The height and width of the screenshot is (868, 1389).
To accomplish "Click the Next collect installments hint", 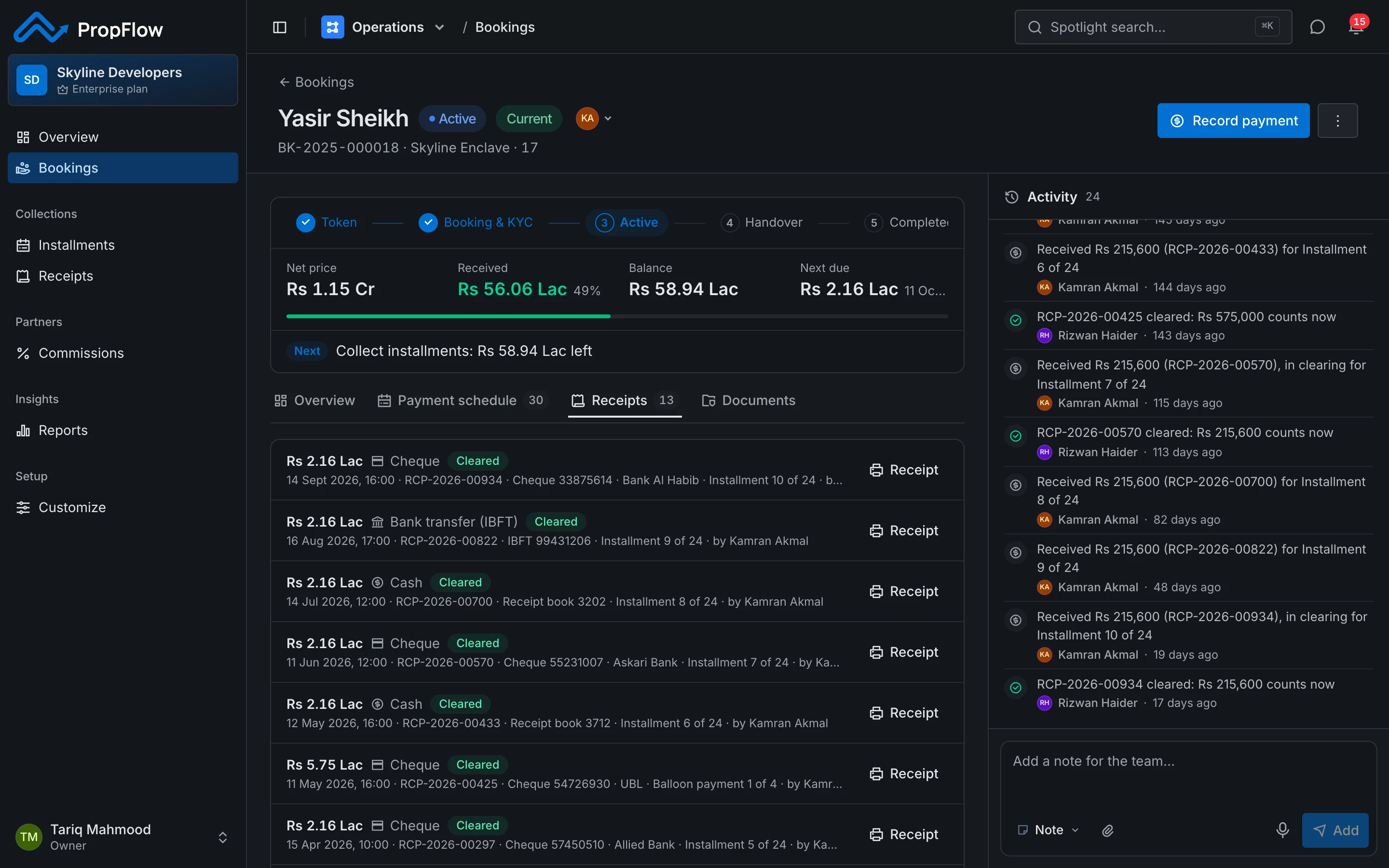I will point(617,351).
